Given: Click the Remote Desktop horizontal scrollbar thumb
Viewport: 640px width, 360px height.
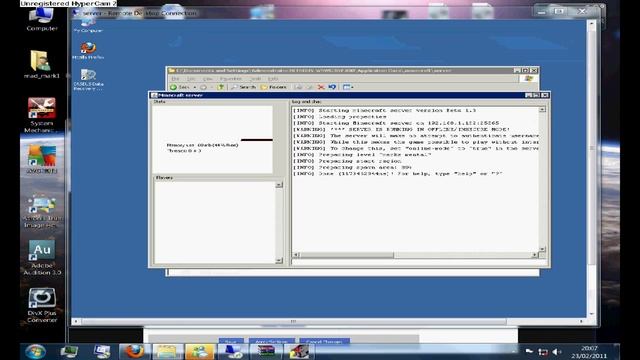Looking at the screenshot, I should point(293,322).
